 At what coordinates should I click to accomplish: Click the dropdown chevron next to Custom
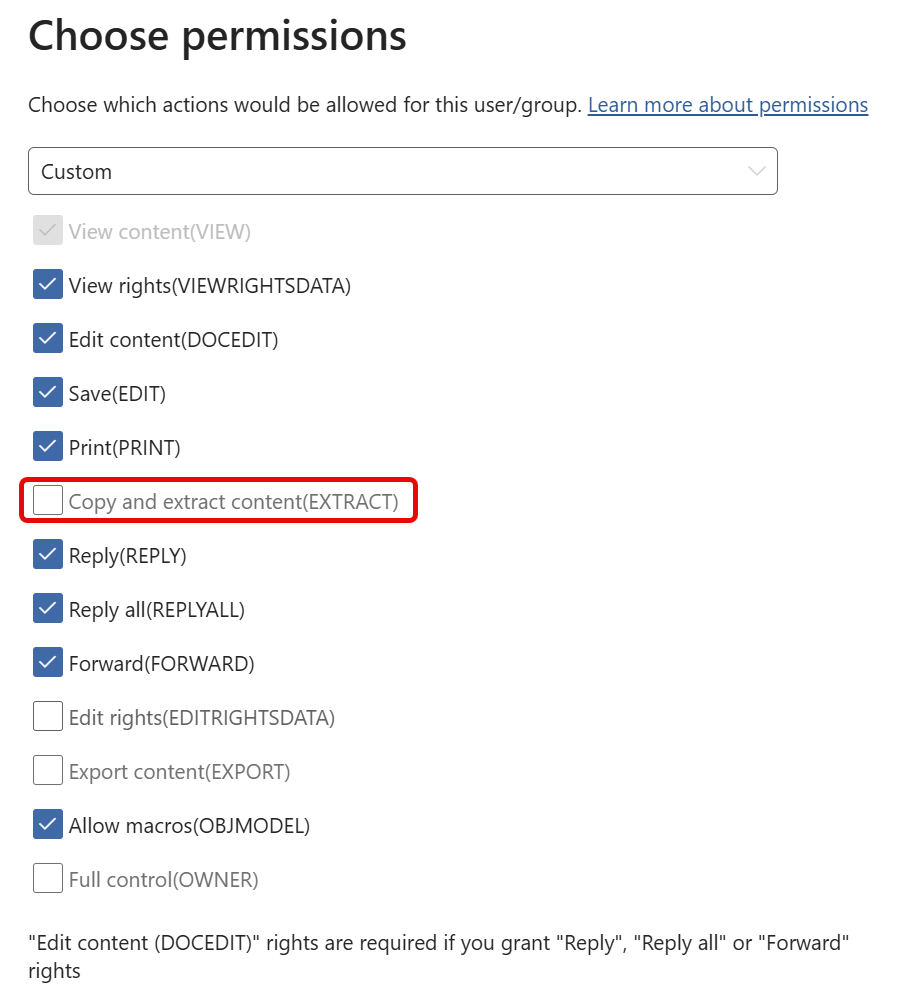(x=756, y=171)
